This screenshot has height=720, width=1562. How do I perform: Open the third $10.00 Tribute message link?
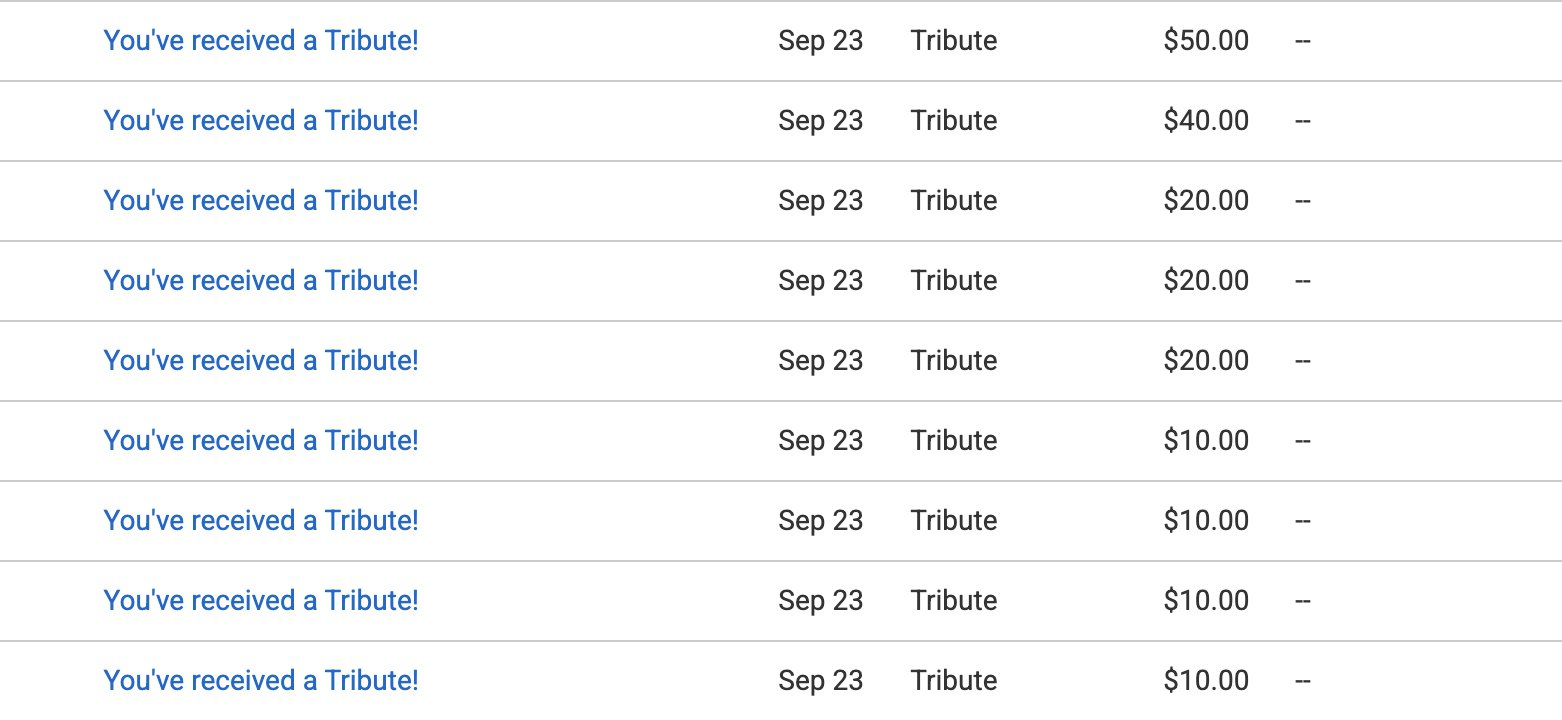point(261,601)
